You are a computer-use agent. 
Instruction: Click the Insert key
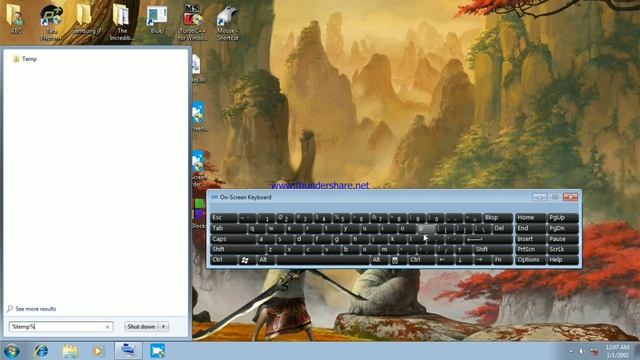530,239
